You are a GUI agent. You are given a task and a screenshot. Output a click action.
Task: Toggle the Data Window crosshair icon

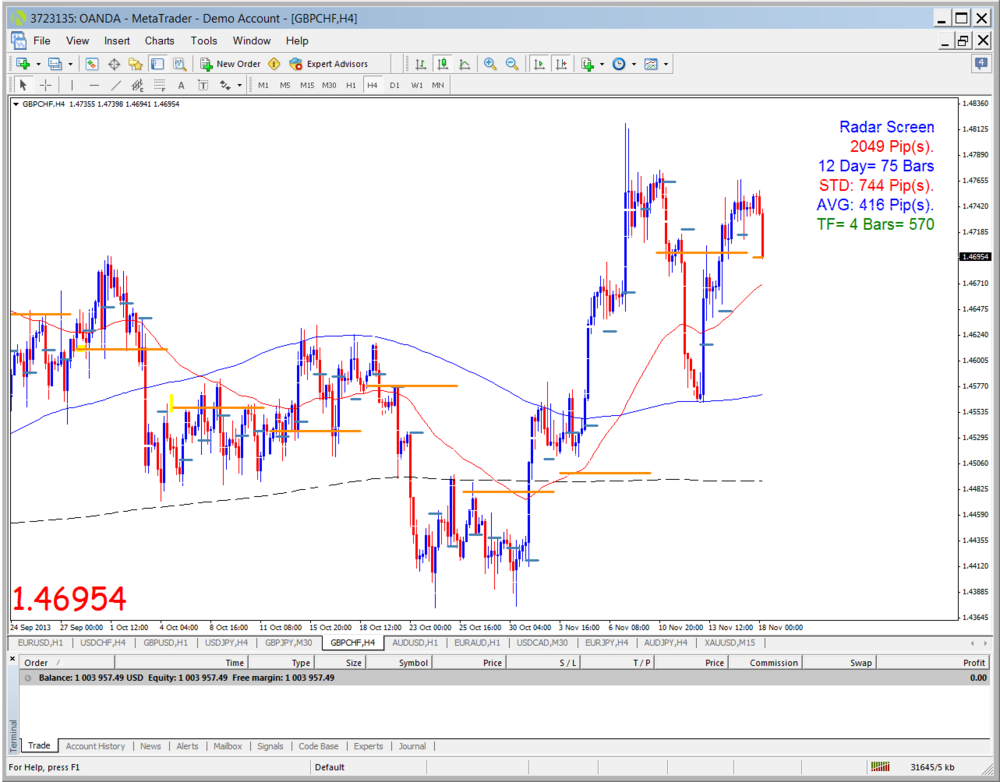pos(114,64)
